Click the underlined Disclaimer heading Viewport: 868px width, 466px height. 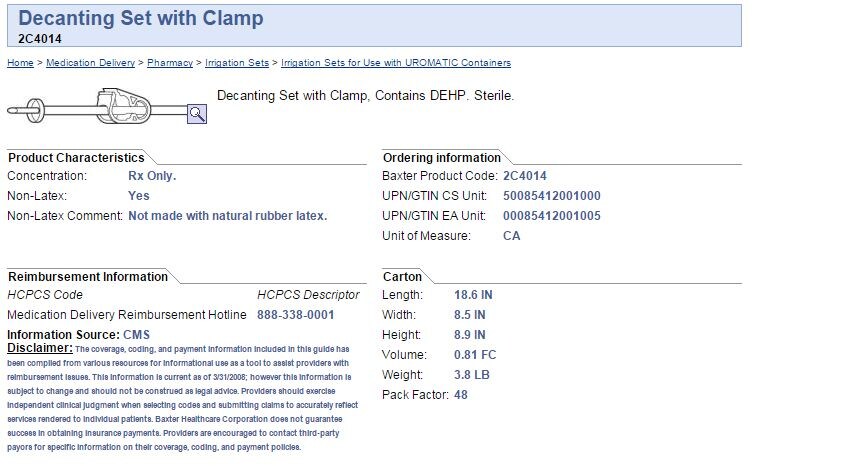click(40, 347)
